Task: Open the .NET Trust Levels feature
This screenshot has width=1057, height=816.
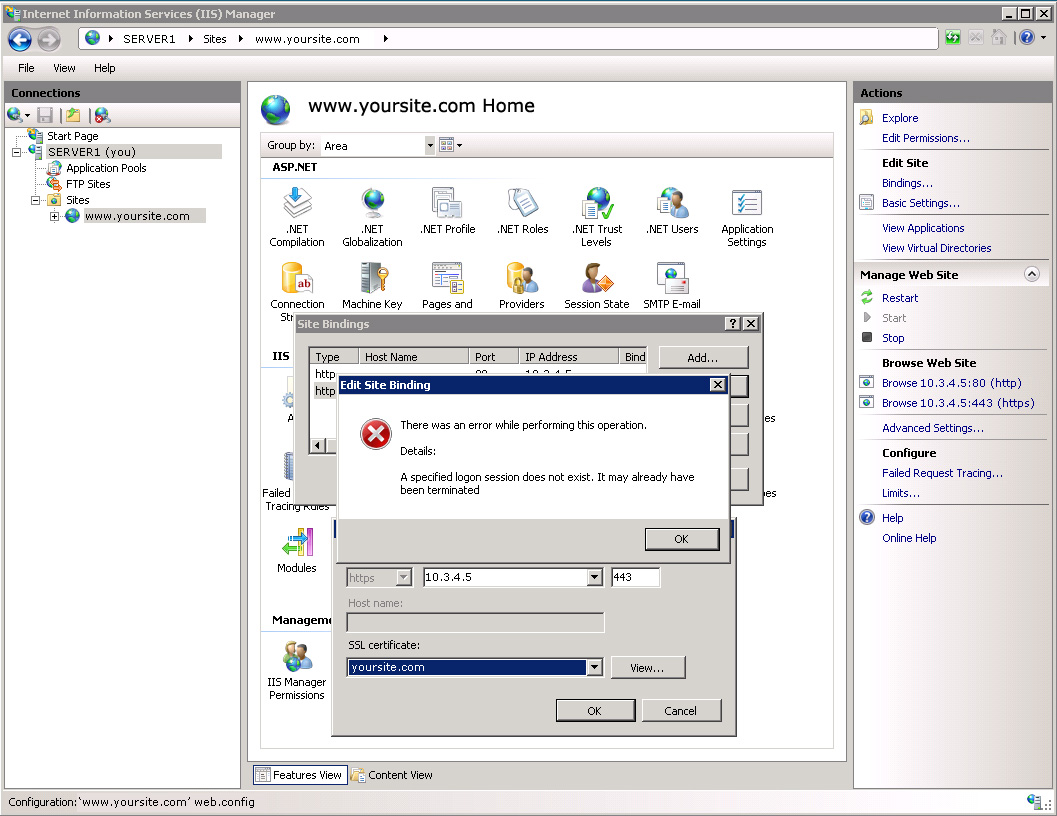Action: pos(597,217)
